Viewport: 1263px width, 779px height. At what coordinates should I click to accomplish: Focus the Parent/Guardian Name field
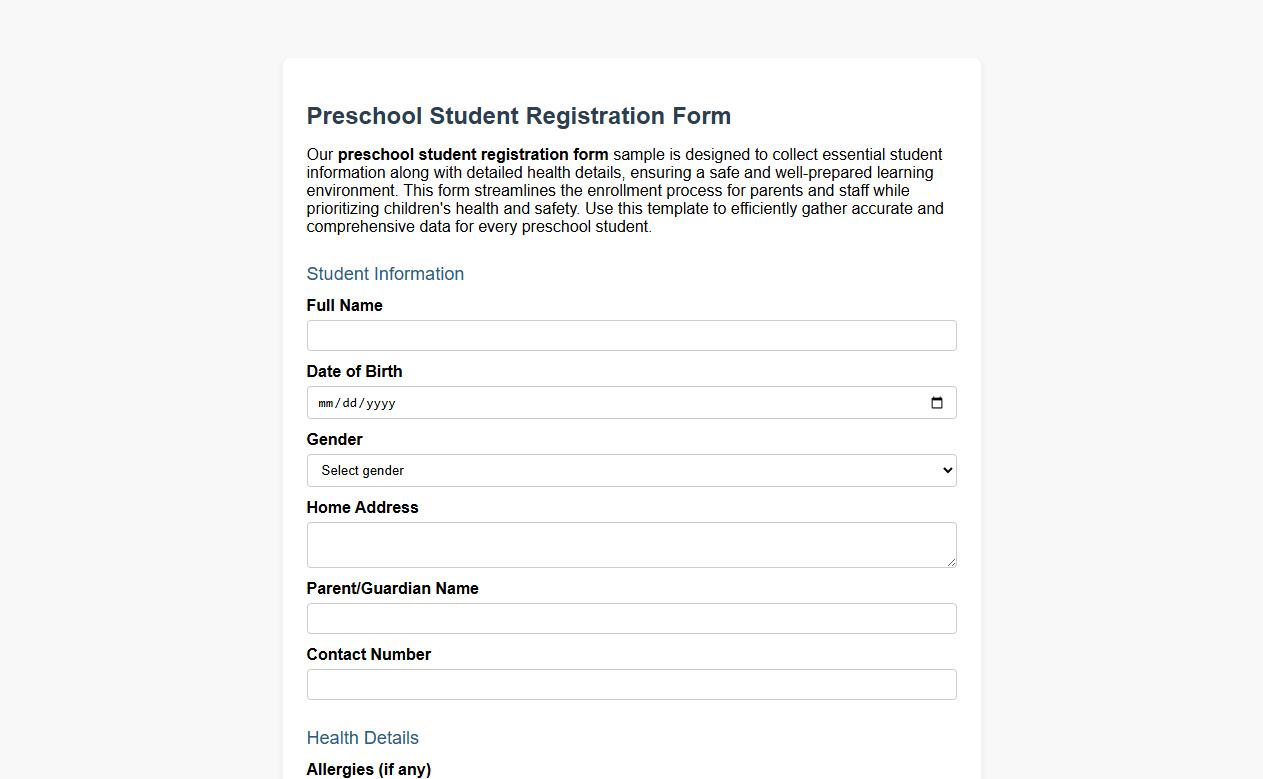pos(631,618)
